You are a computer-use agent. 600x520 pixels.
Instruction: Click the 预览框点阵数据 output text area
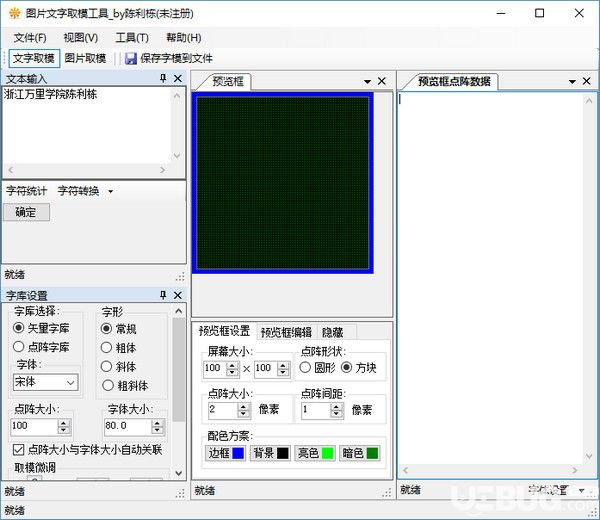(490, 279)
